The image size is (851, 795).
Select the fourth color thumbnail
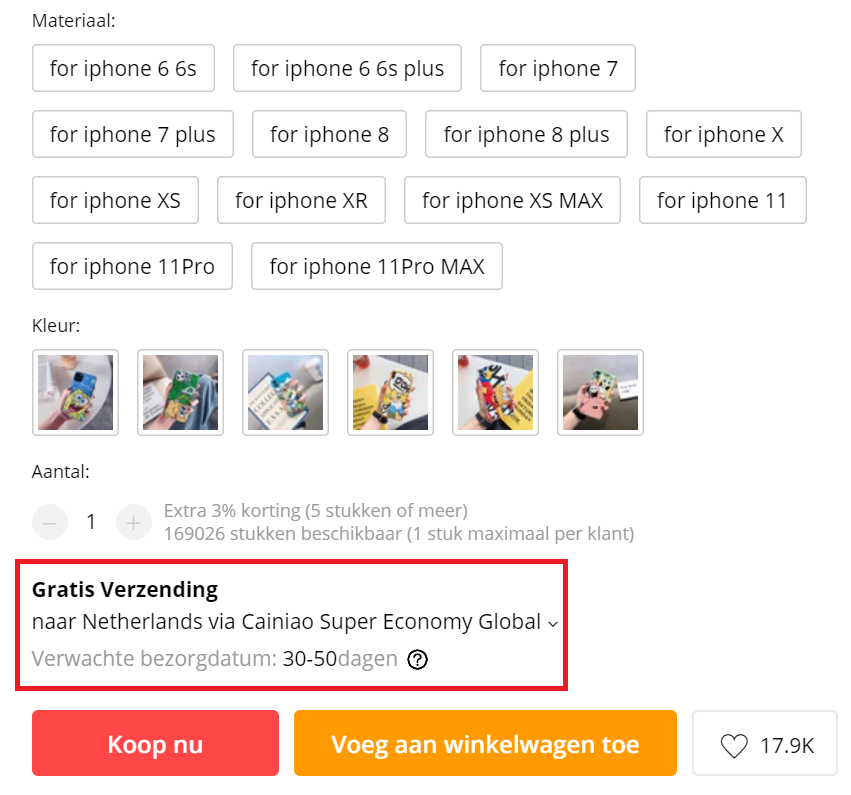point(390,392)
